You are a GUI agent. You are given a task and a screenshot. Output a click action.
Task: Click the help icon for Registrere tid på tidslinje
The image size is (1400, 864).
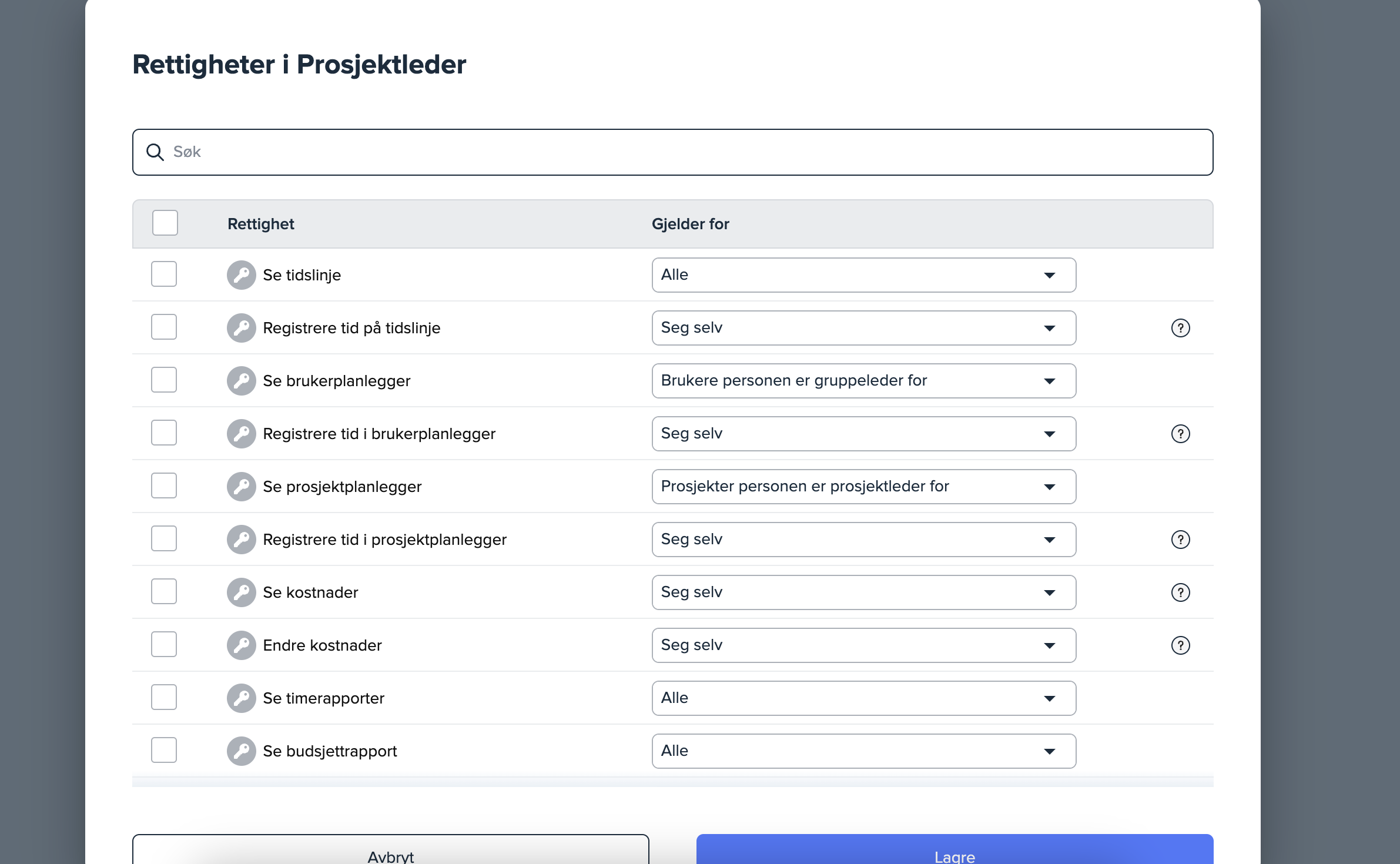[1180, 328]
